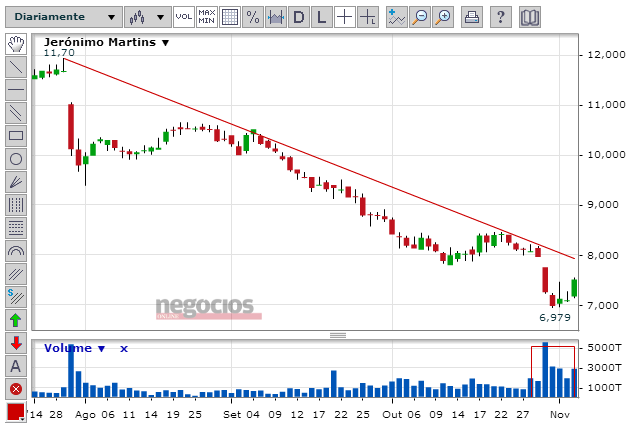
Task: Zoom out with the minus magnifier
Action: pos(420,17)
